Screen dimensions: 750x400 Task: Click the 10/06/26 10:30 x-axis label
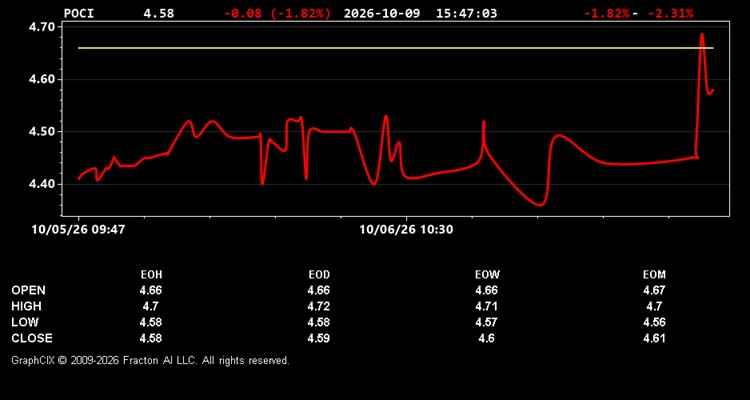point(406,230)
